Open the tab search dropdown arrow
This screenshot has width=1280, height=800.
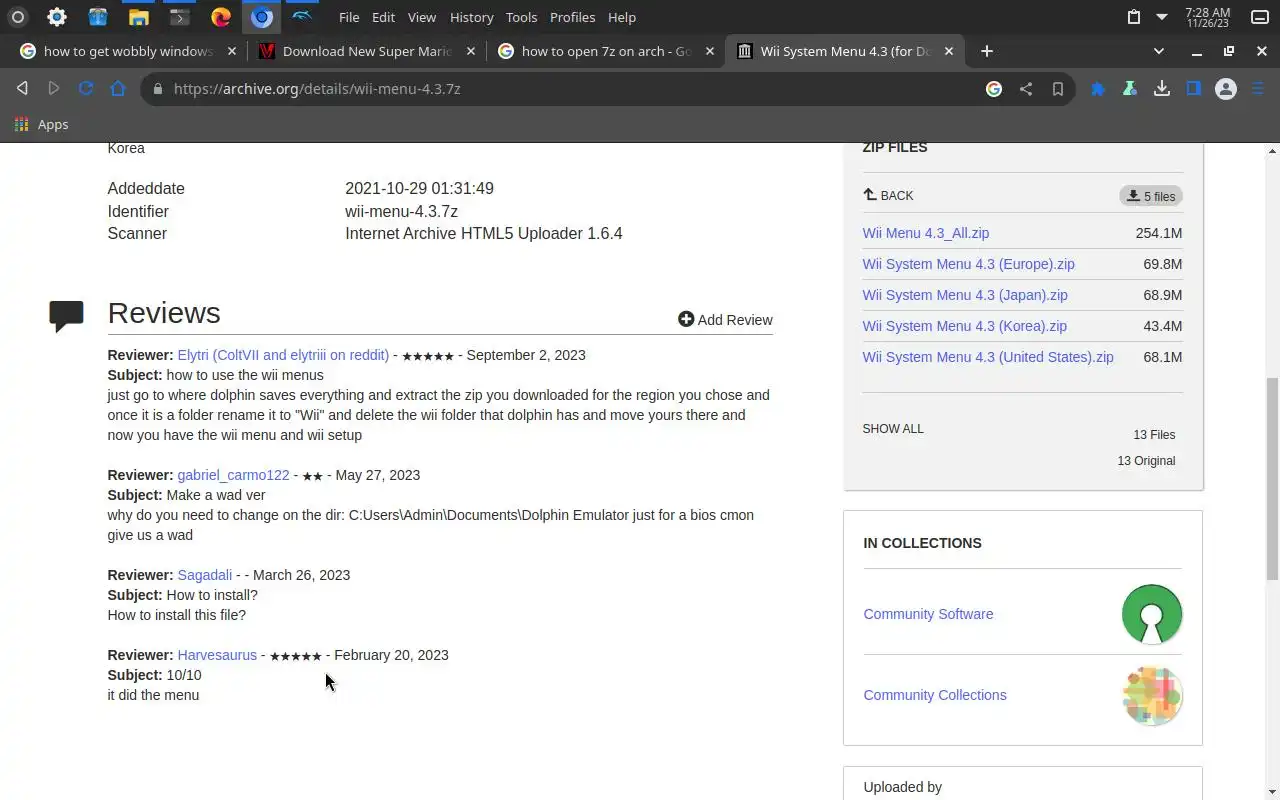click(1159, 51)
